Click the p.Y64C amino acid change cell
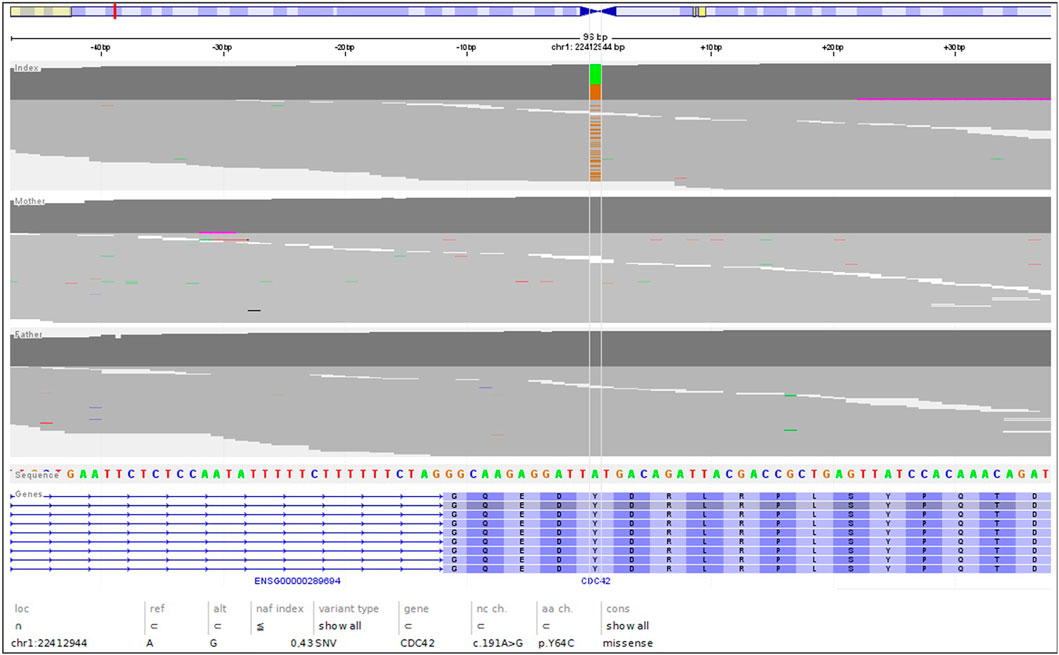The width and height of the screenshot is (1059, 655). [556, 643]
